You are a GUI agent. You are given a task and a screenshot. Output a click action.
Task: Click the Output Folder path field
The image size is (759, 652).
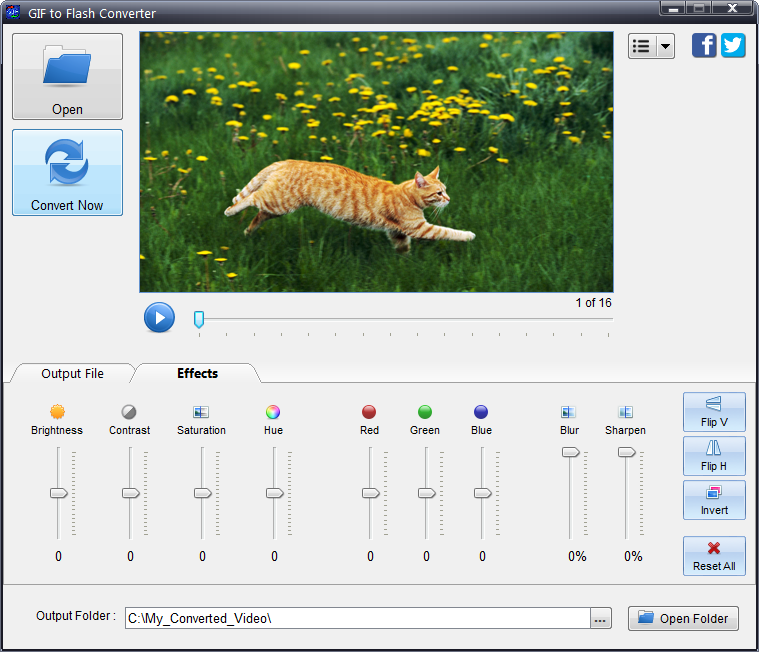pos(355,619)
